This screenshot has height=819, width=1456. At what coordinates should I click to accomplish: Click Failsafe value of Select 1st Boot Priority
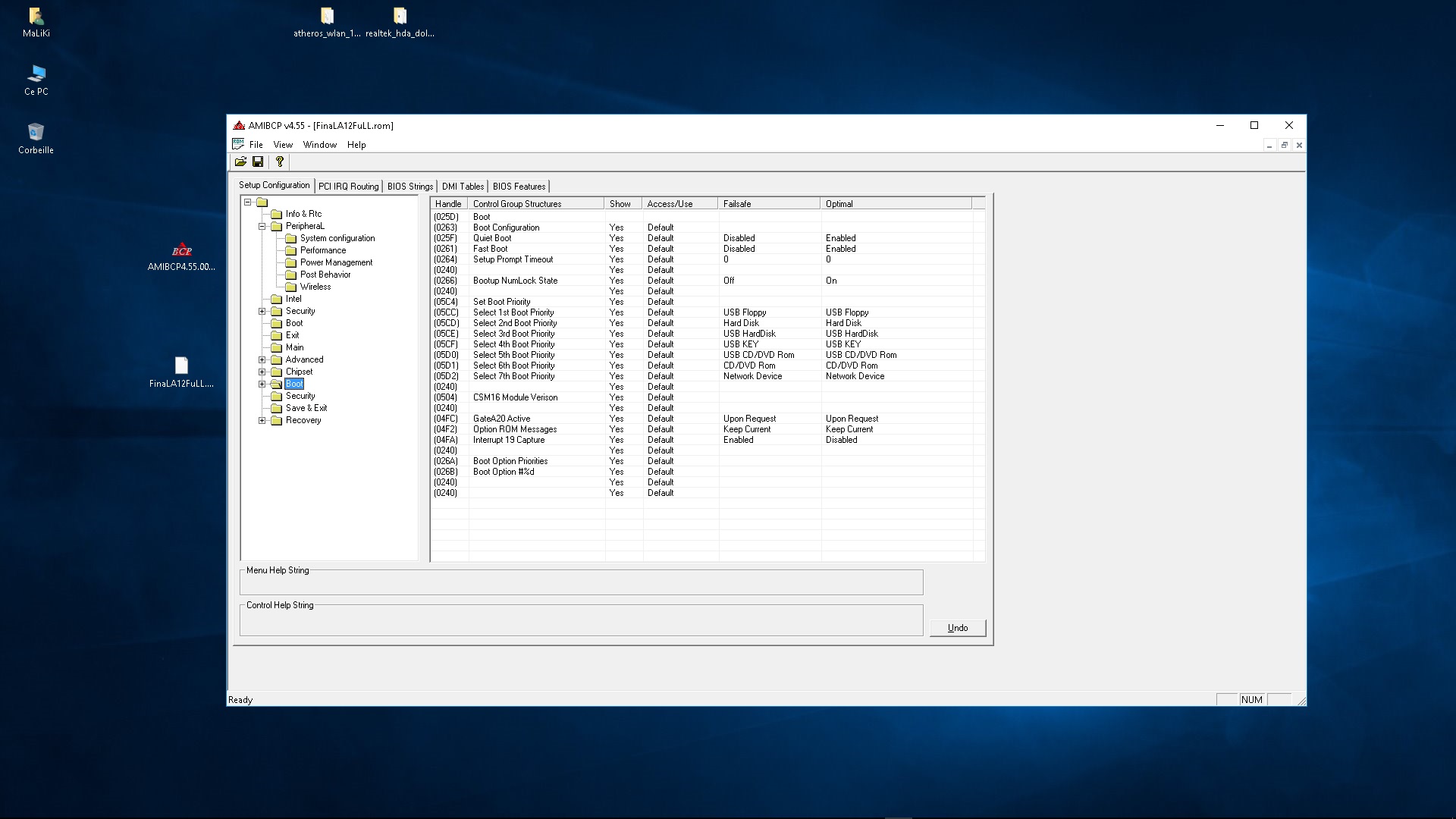coord(745,312)
